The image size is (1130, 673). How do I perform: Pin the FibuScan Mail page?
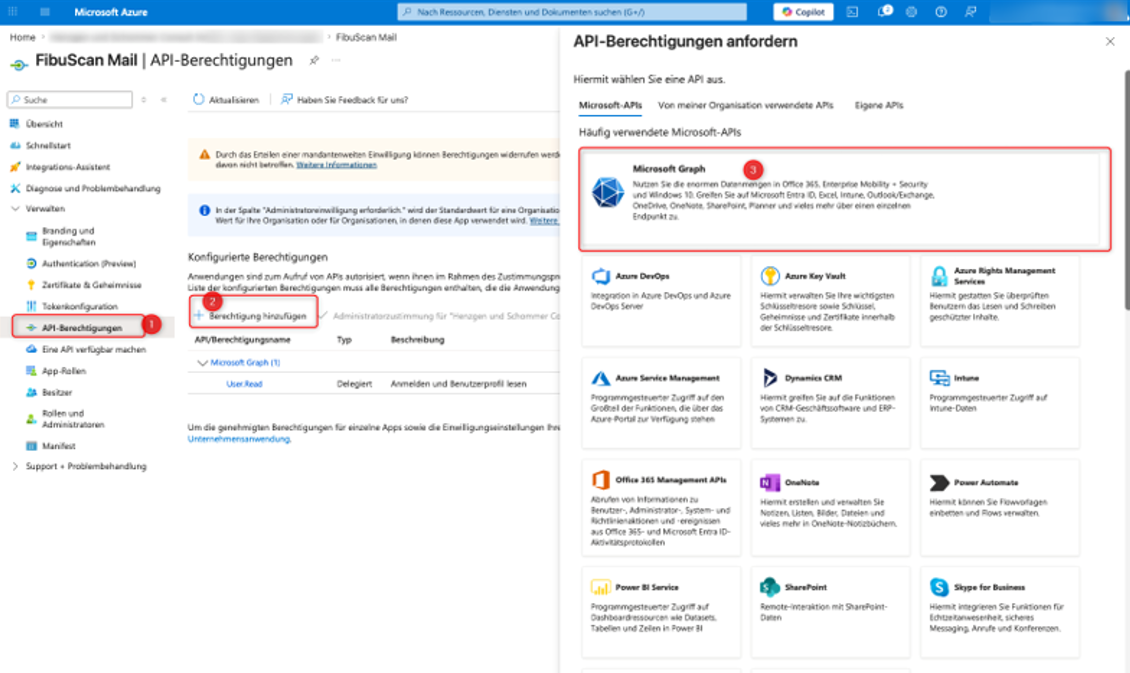(x=313, y=61)
